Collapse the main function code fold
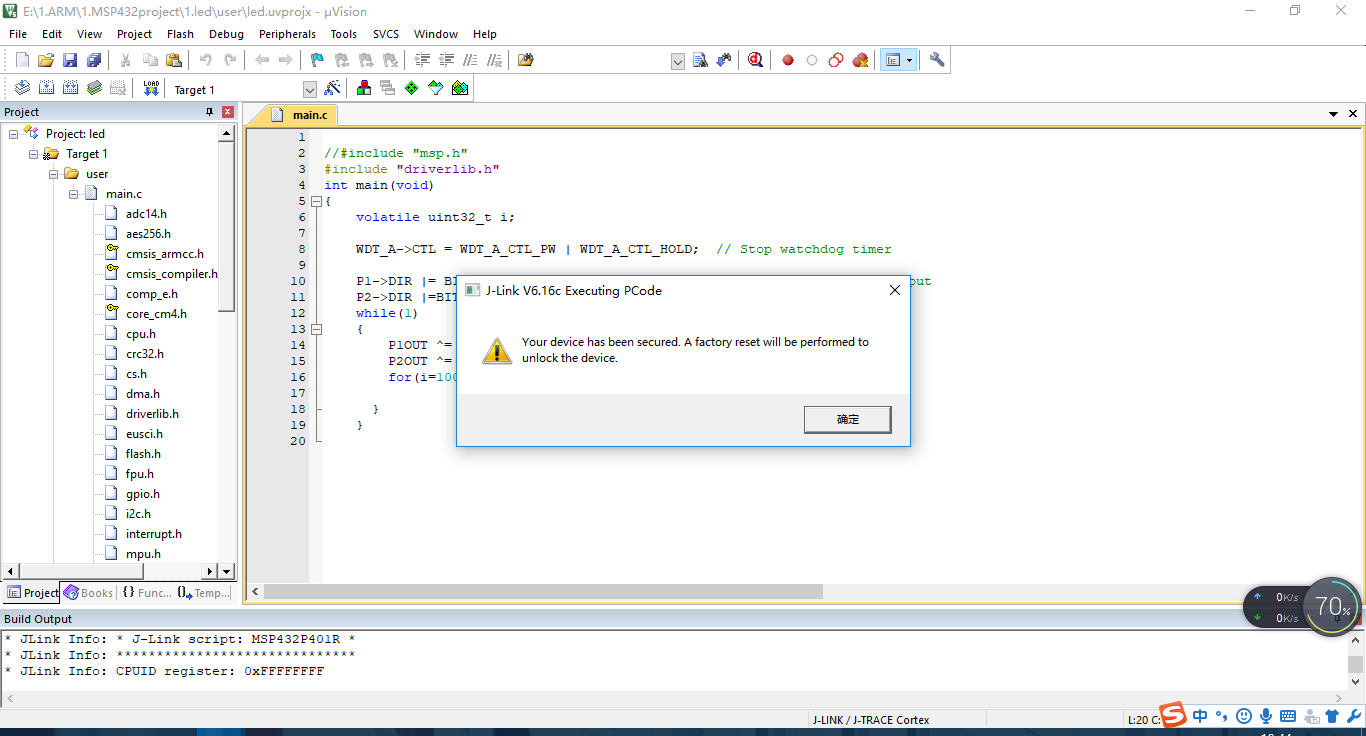Image resolution: width=1366 pixels, height=736 pixels. [317, 201]
